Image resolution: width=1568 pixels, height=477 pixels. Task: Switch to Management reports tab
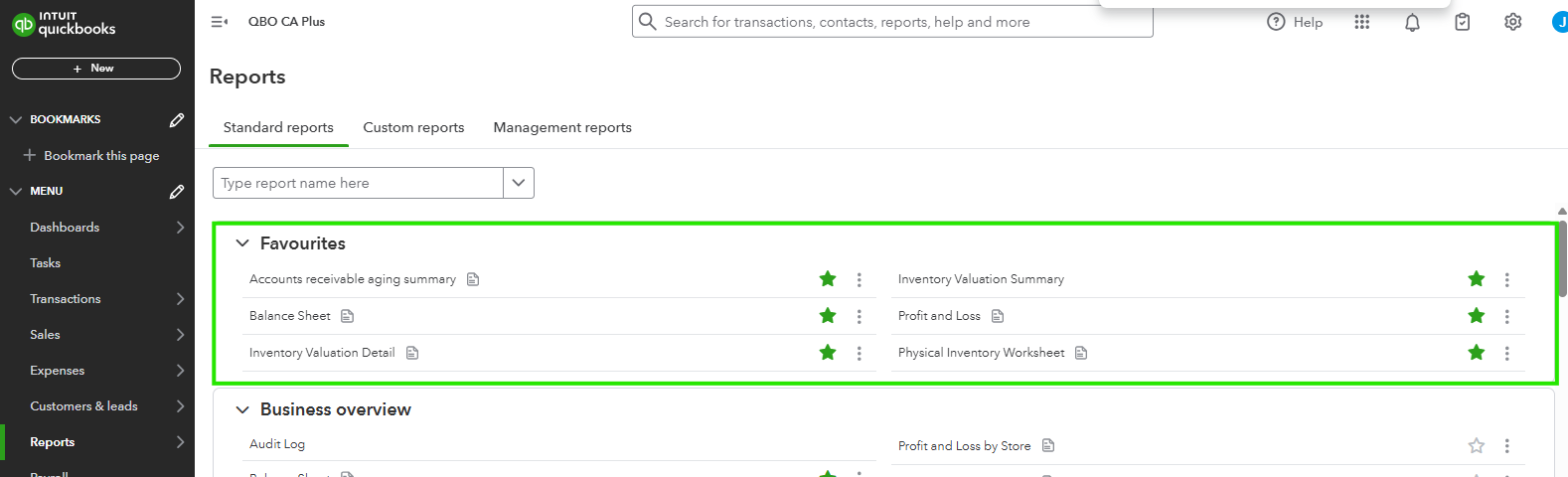[x=562, y=127]
